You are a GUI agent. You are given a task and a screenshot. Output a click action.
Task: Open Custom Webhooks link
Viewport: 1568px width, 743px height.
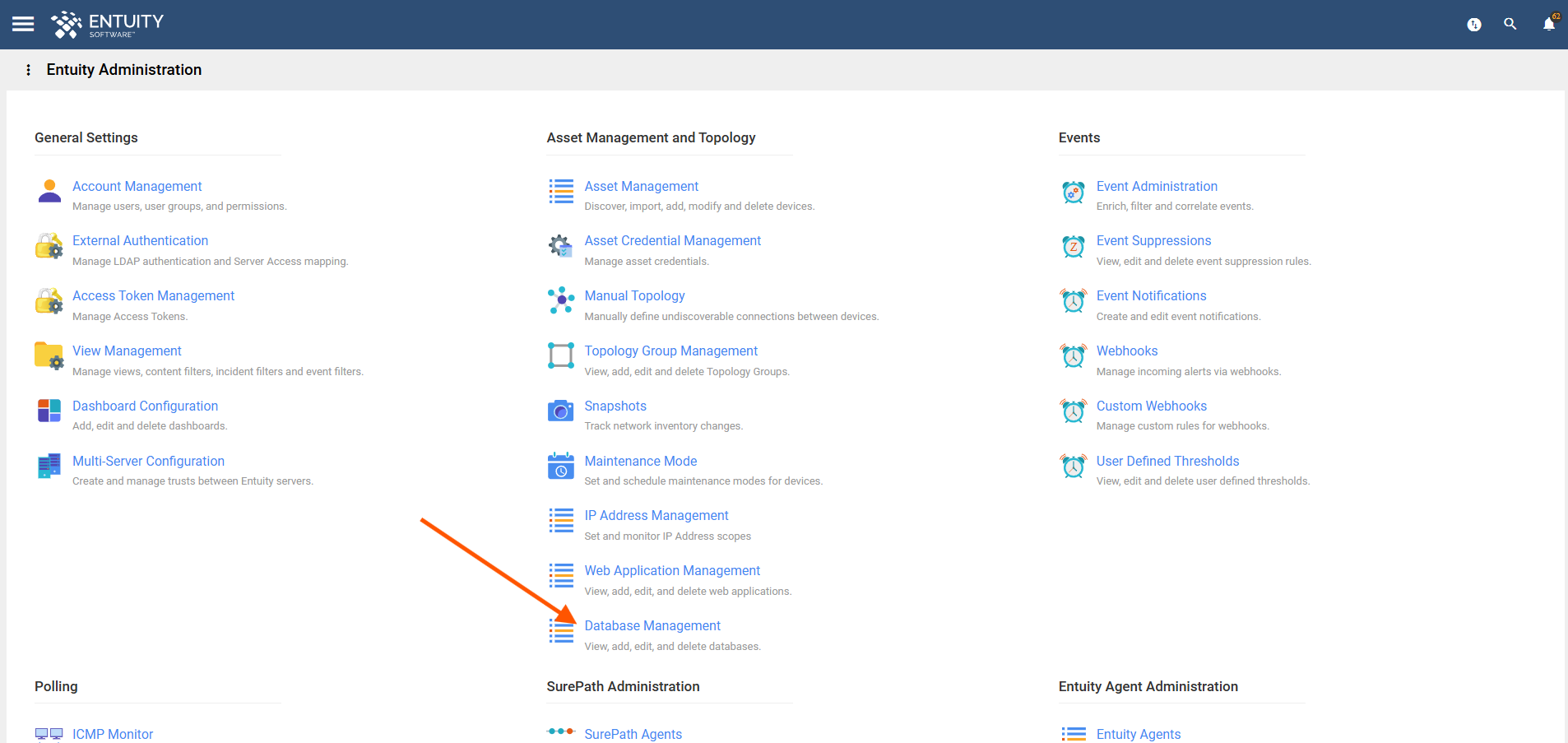pos(1152,406)
